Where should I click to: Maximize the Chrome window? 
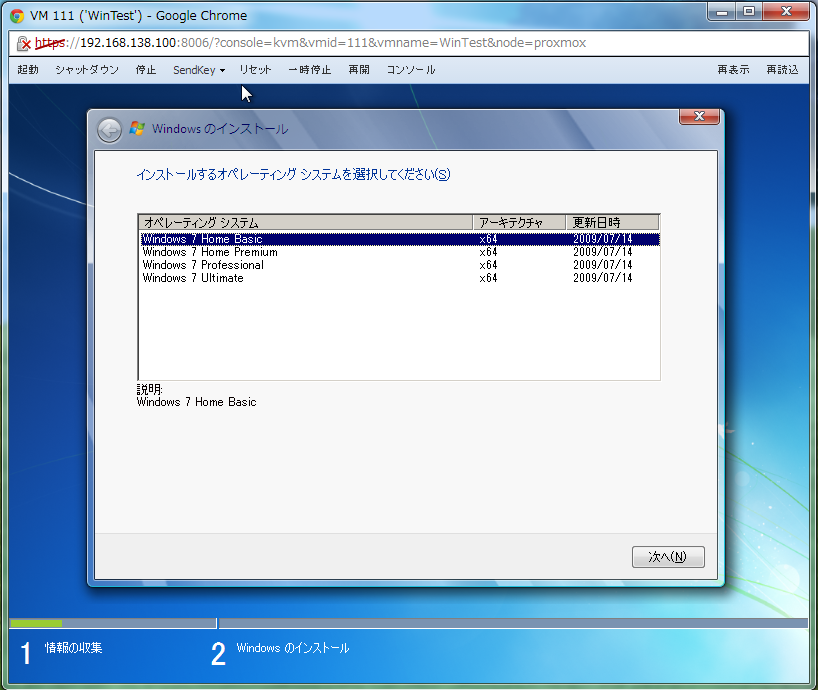click(x=749, y=12)
